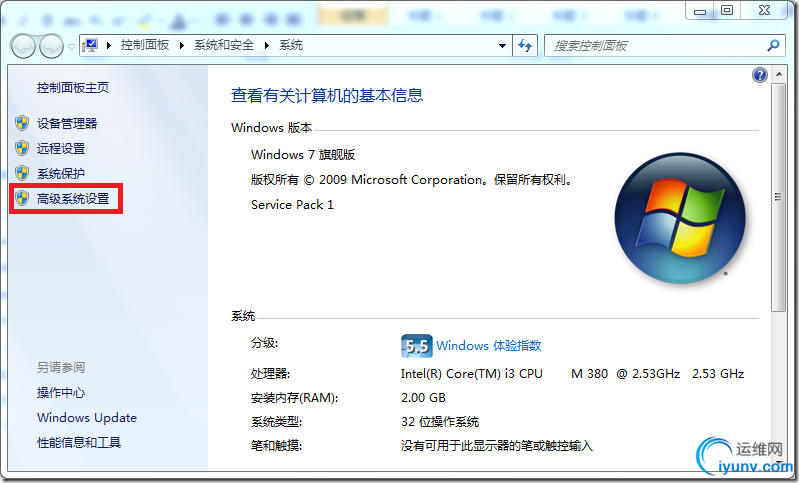Screen dimensions: 799x483
Task: Click the shield icon beside 设备管理器
Action: pos(22,123)
